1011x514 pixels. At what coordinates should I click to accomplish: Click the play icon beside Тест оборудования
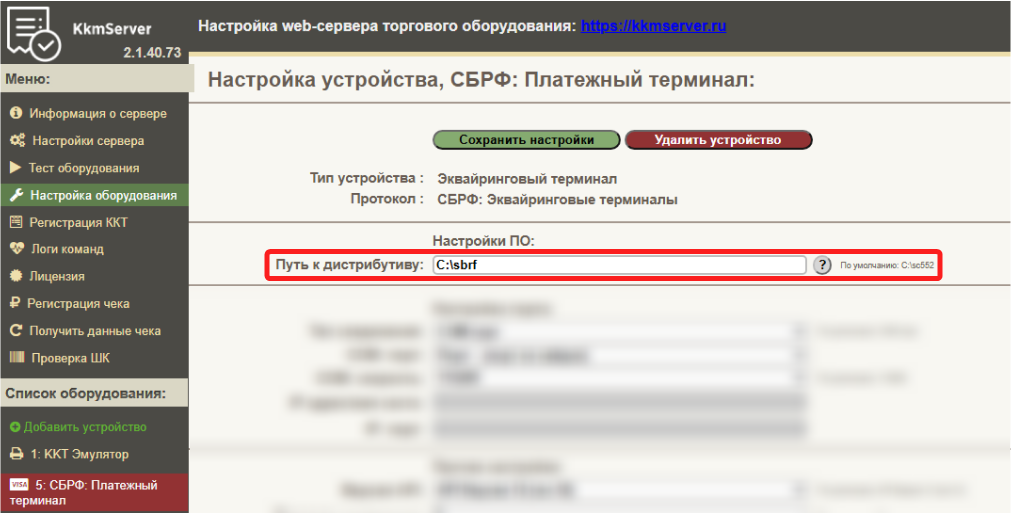(15, 168)
